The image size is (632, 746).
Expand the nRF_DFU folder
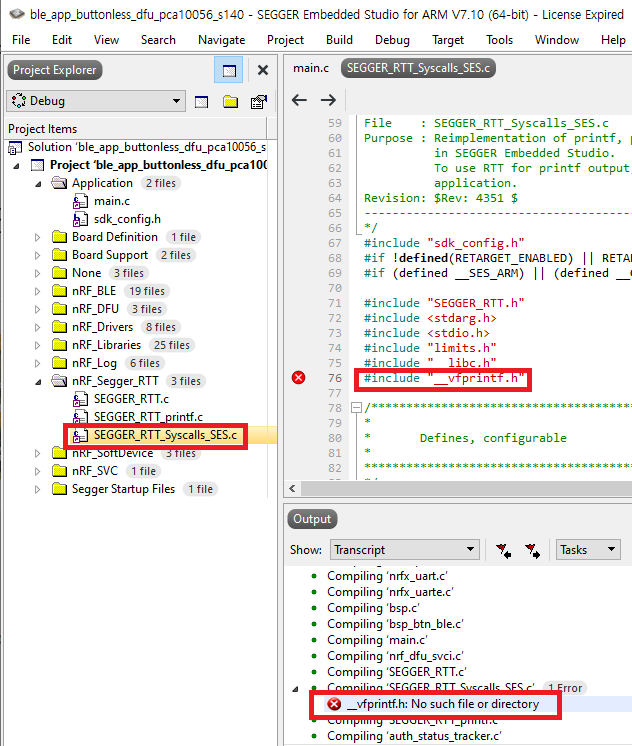point(38,309)
